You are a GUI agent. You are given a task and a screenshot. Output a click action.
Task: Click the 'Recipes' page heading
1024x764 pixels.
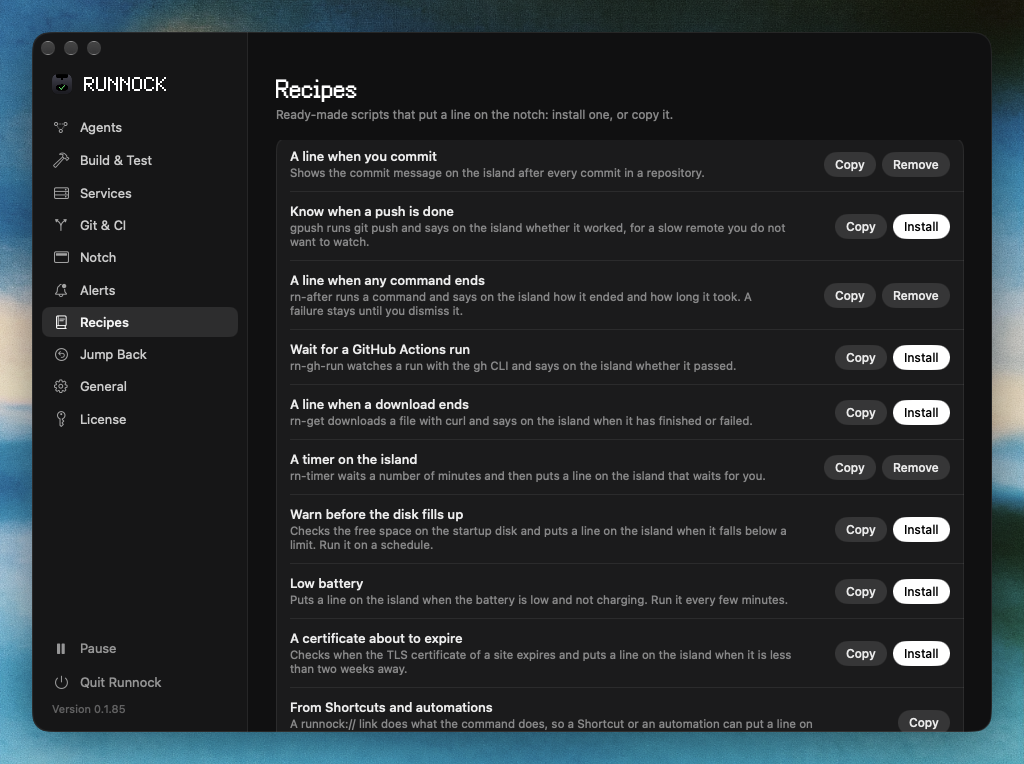[x=315, y=90]
